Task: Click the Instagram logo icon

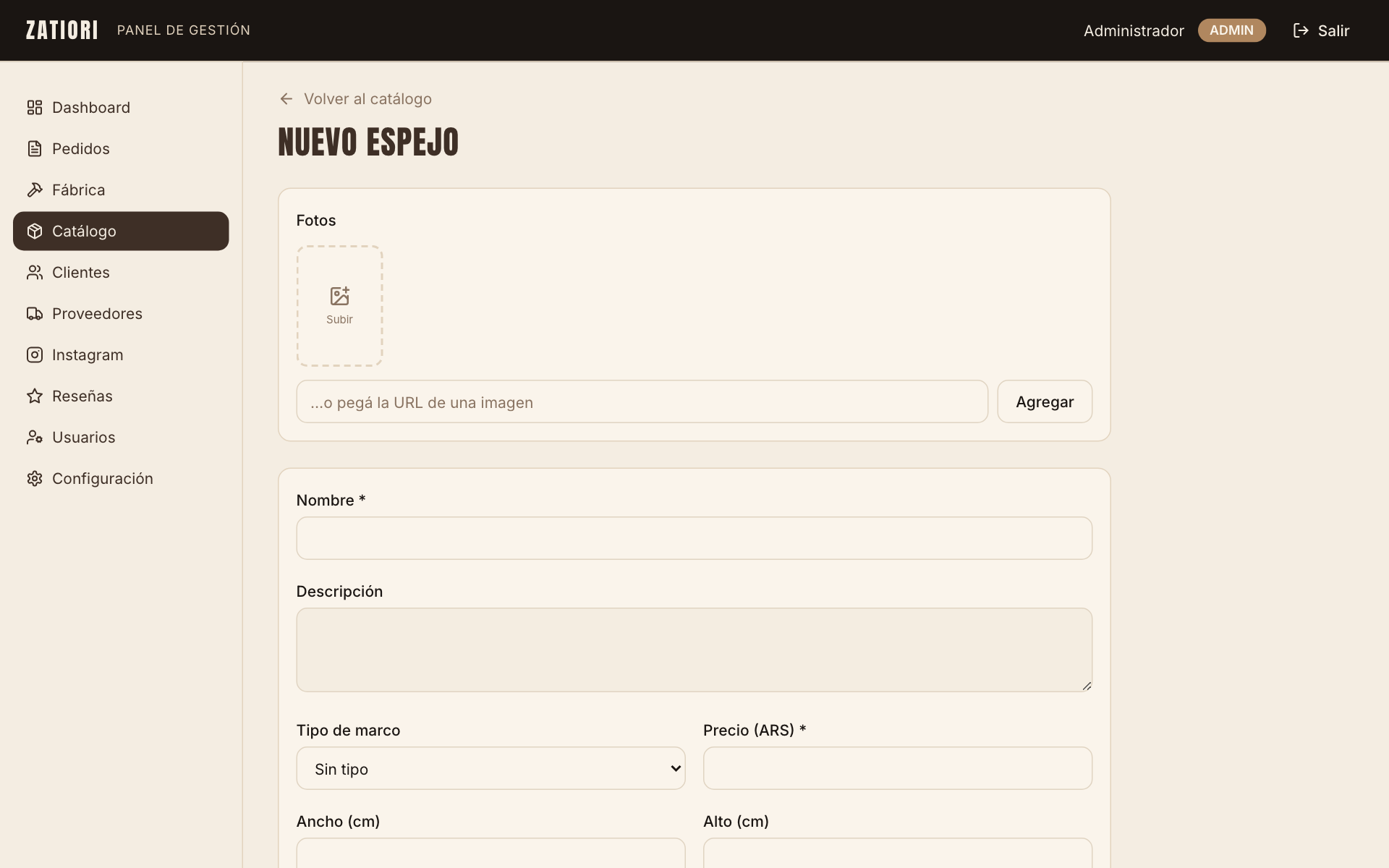Action: [x=35, y=355]
